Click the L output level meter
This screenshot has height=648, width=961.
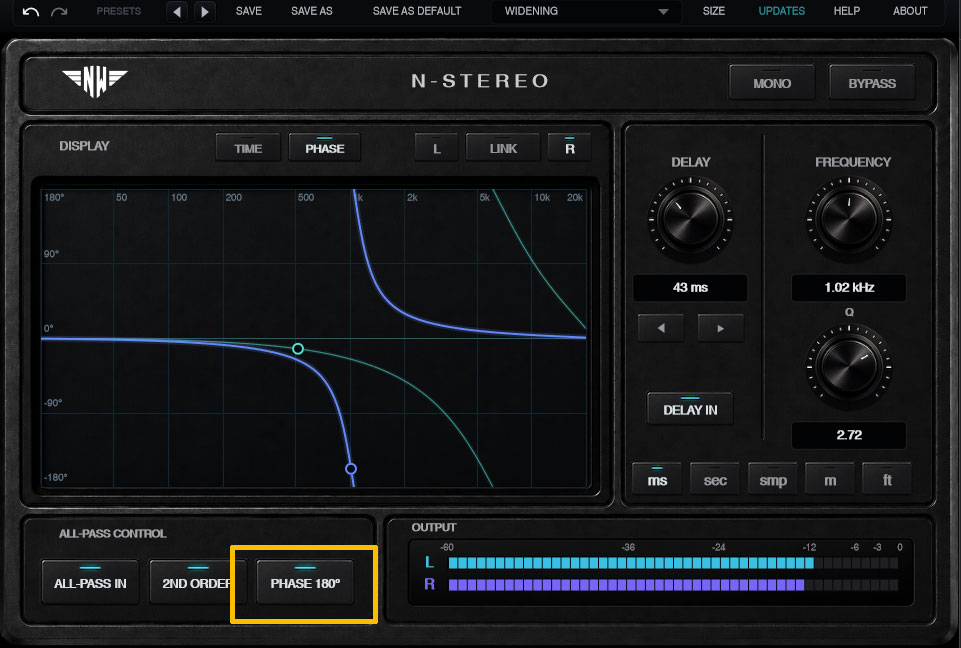673,562
